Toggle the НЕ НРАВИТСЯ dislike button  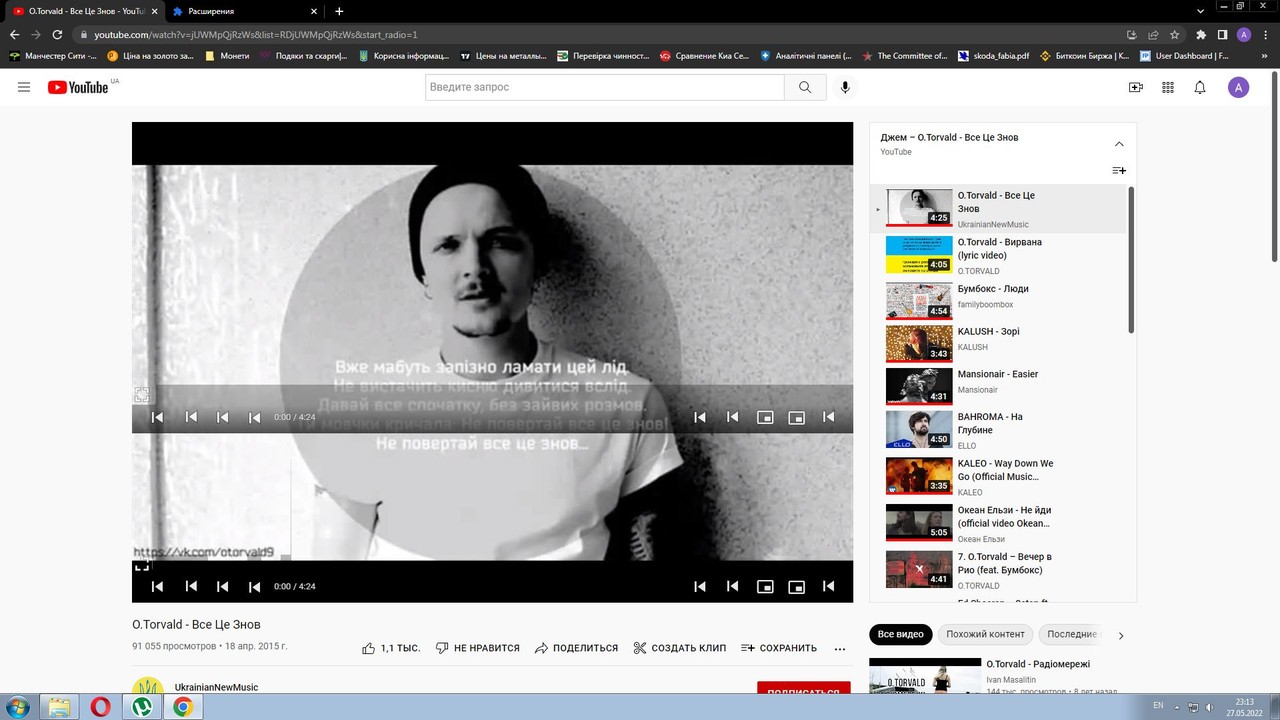point(478,648)
